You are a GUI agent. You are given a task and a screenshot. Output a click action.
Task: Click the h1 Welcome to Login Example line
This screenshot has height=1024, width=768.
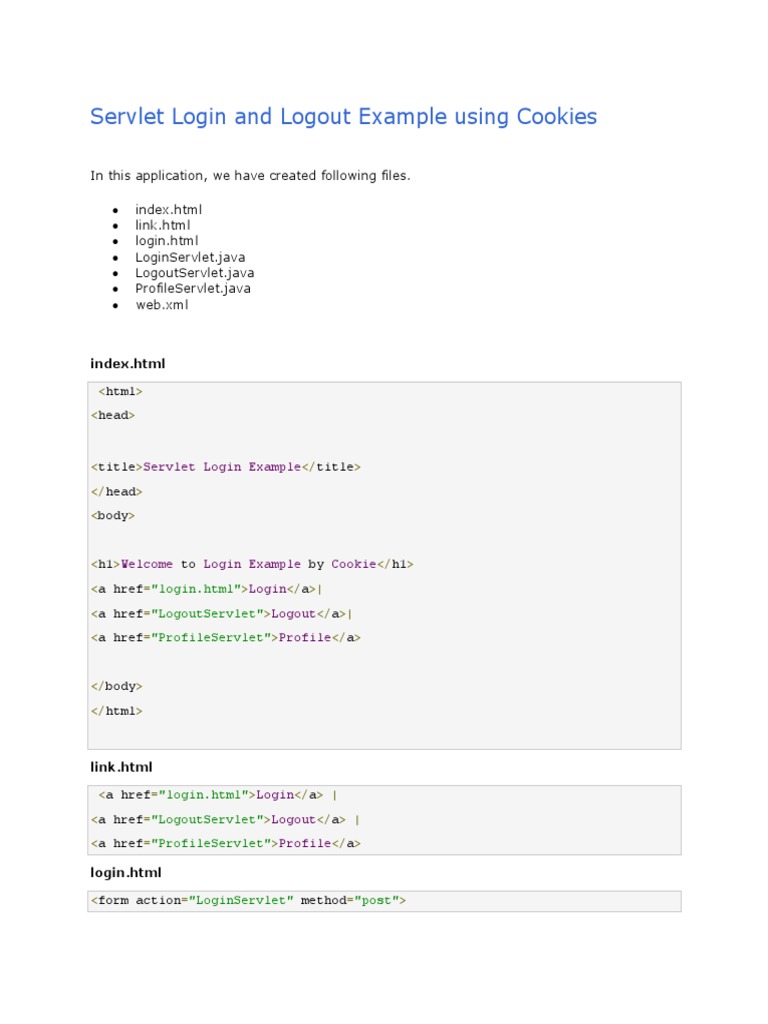(x=252, y=564)
